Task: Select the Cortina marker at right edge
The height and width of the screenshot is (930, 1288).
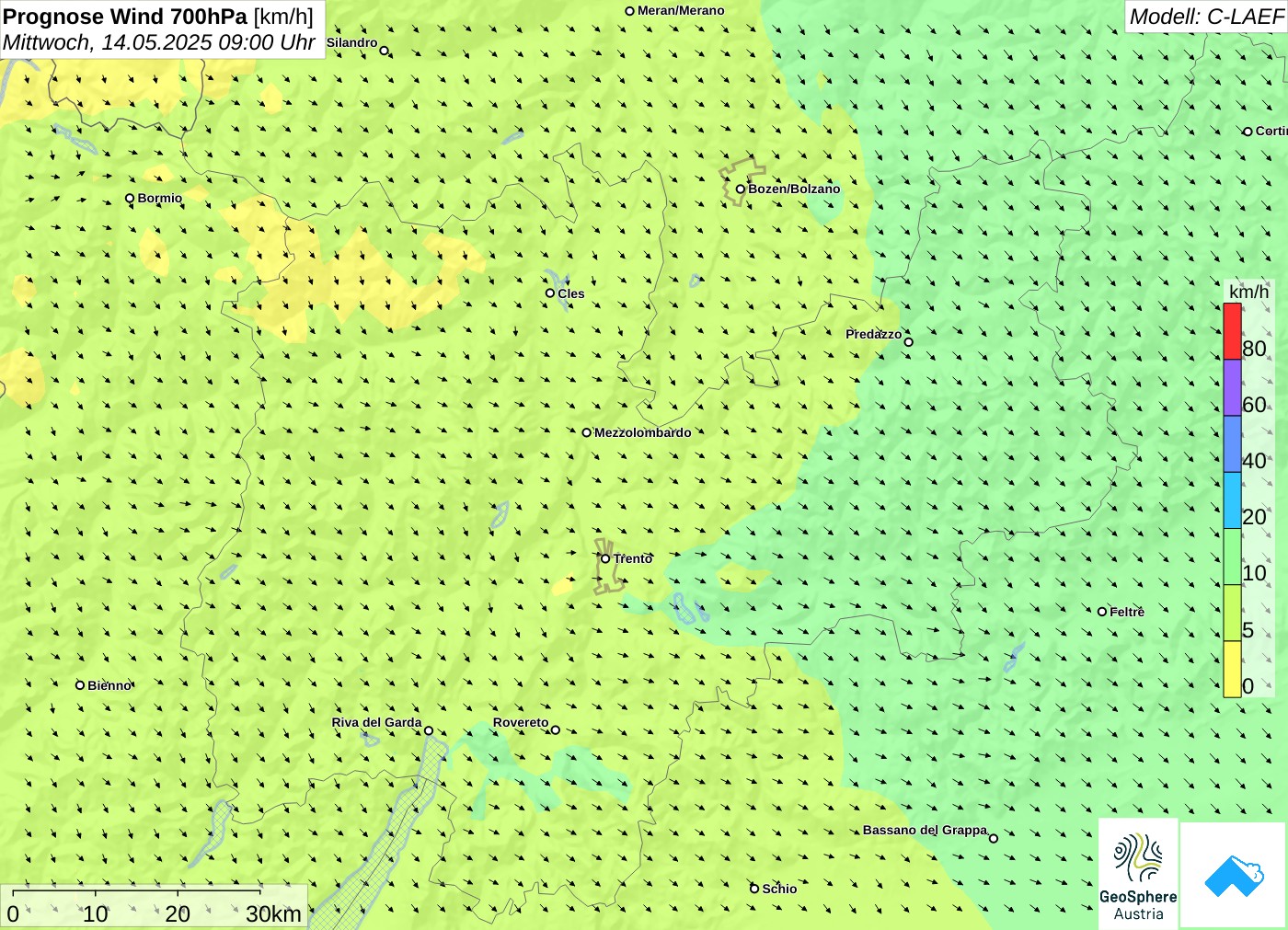Action: [1248, 132]
